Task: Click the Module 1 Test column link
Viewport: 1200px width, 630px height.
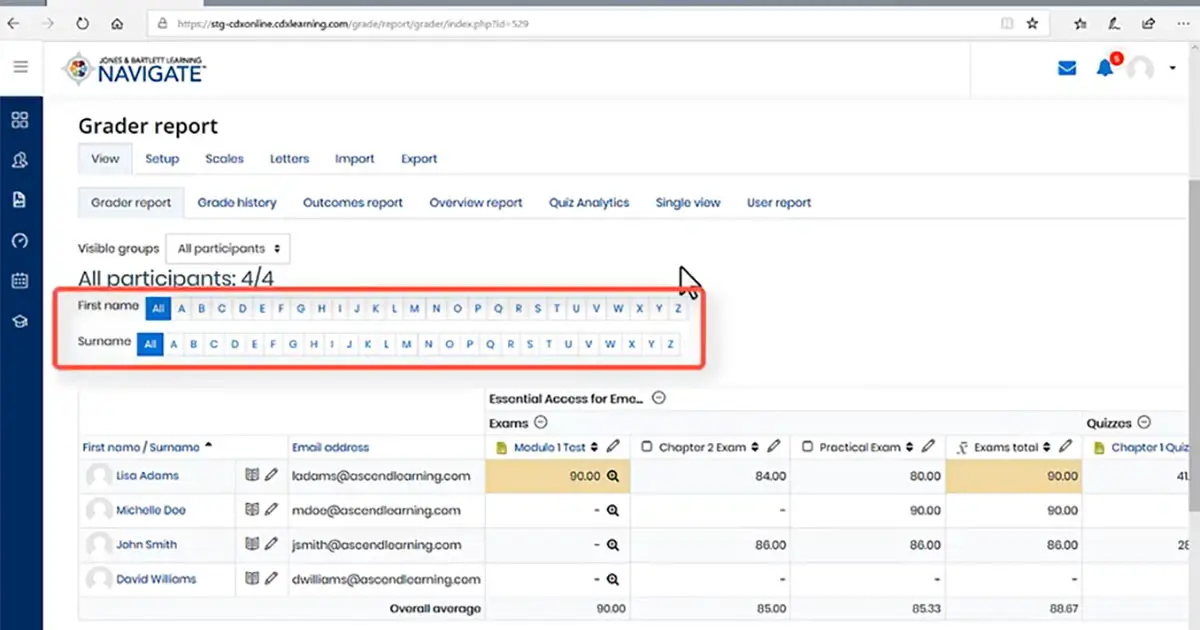Action: 549,447
